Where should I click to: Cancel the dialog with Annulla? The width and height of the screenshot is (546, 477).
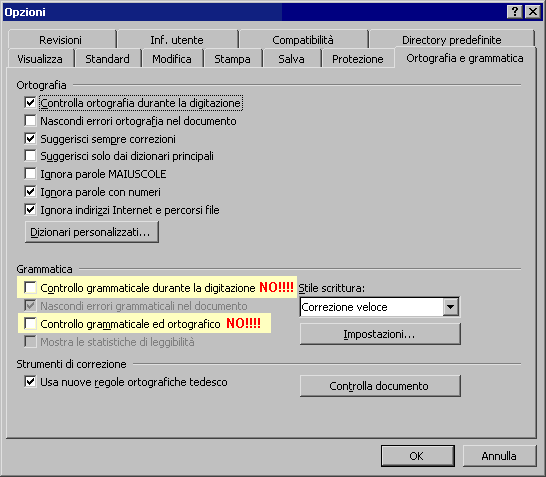pyautogui.click(x=499, y=456)
